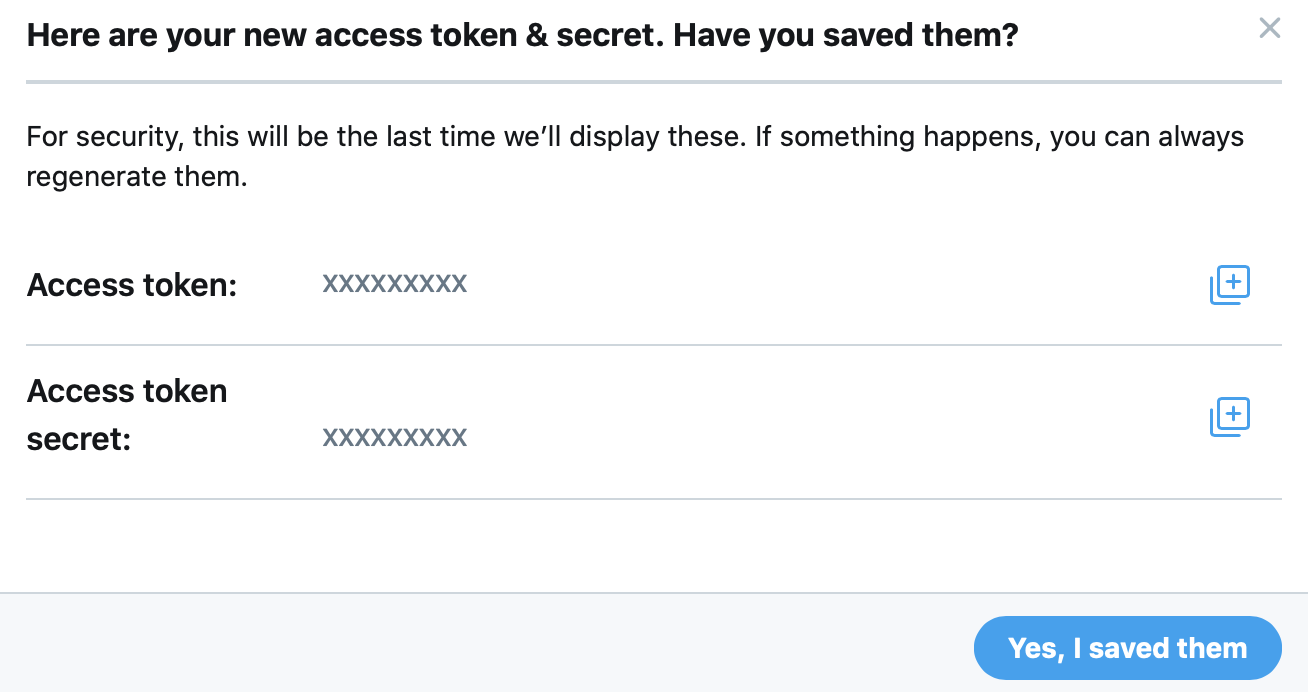Click the divider line under the heading
The image size is (1308, 692).
click(654, 82)
